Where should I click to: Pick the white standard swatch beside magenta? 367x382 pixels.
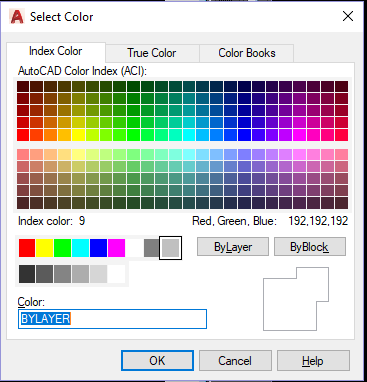click(135, 248)
